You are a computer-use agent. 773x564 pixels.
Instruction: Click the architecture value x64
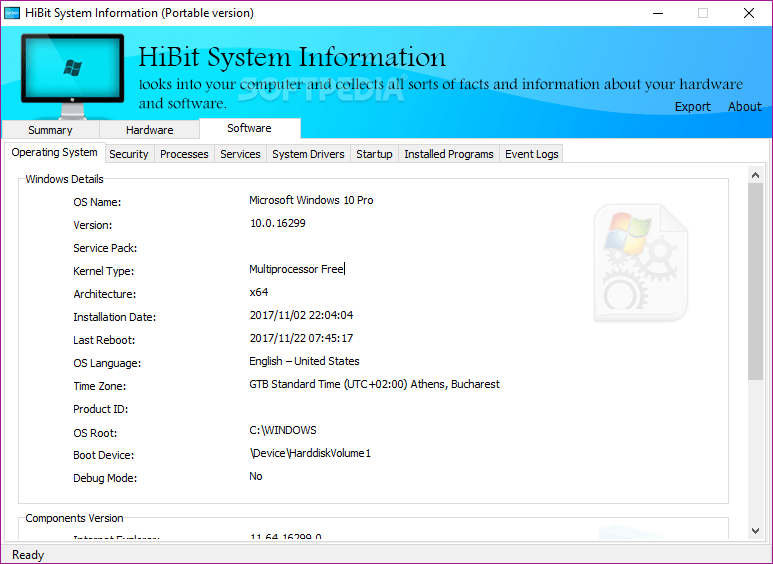259,292
